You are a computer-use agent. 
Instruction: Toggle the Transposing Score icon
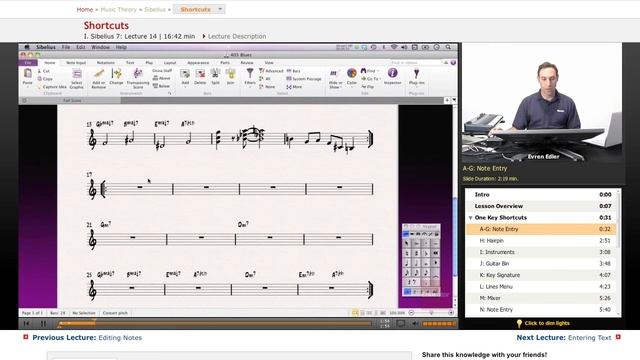138,74
